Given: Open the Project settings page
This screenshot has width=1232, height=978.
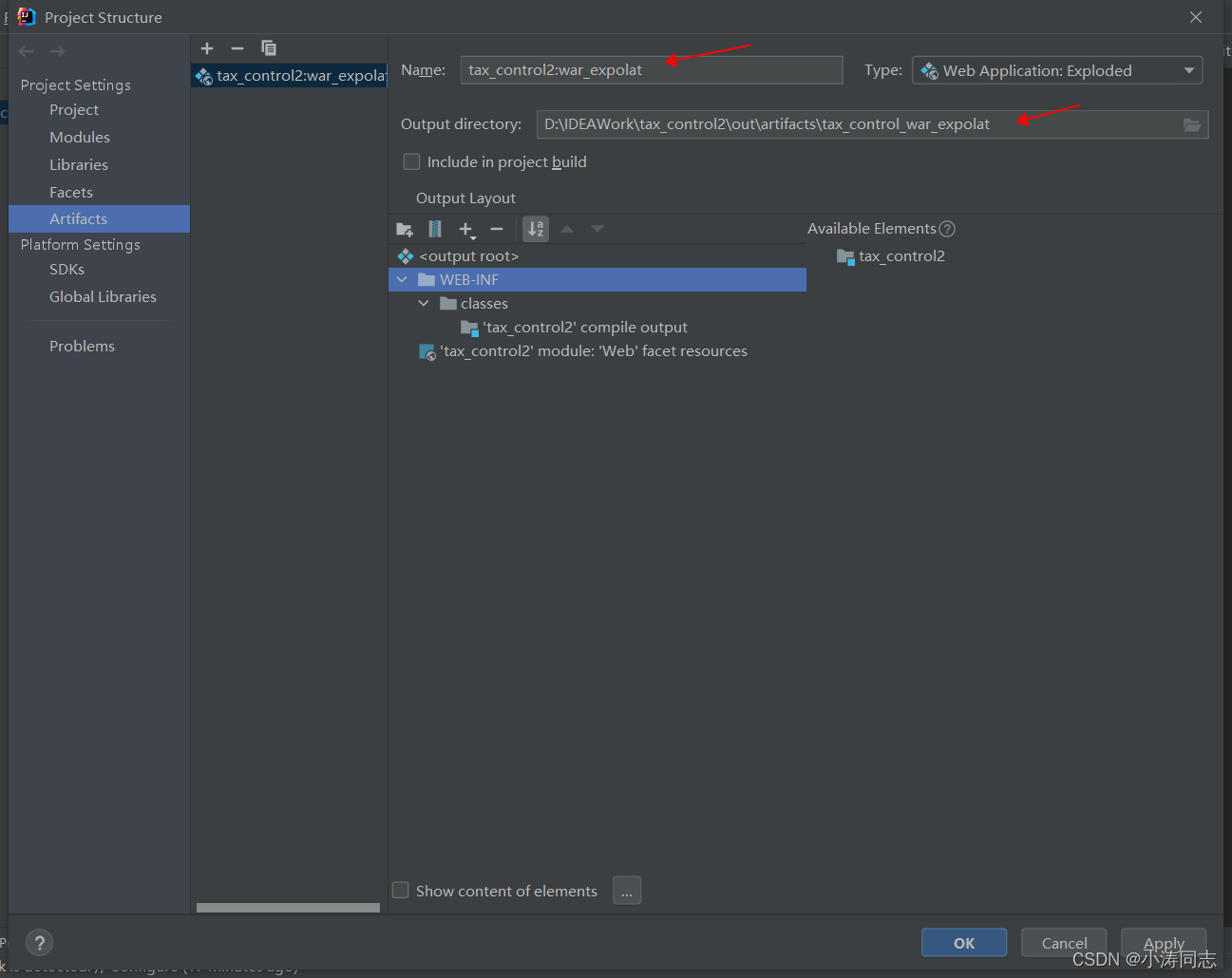Looking at the screenshot, I should click(74, 110).
